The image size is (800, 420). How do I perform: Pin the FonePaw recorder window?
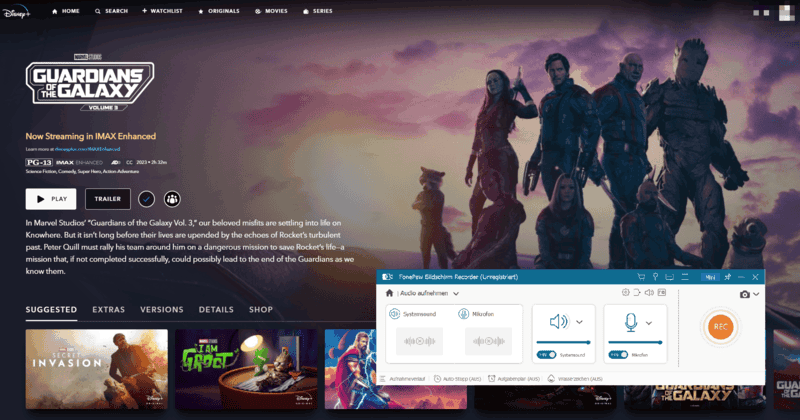pos(728,277)
